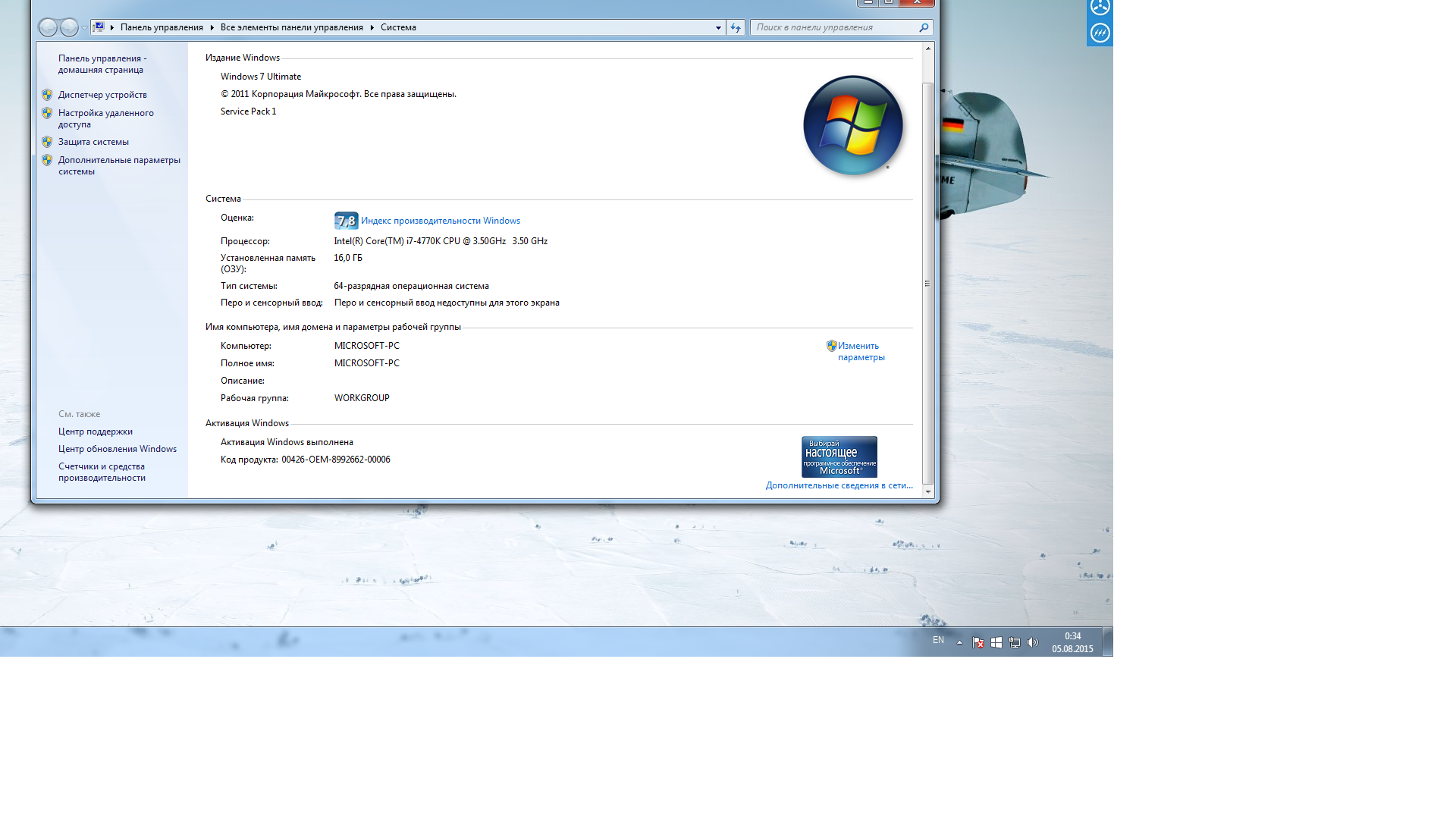Viewport: 1456px width, 819px height.
Task: Open Диспетчер устройств link
Action: click(102, 95)
